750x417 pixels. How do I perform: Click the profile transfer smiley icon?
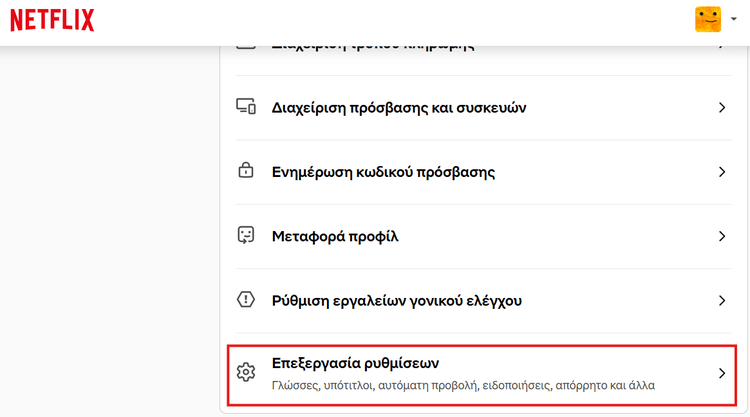click(246, 236)
